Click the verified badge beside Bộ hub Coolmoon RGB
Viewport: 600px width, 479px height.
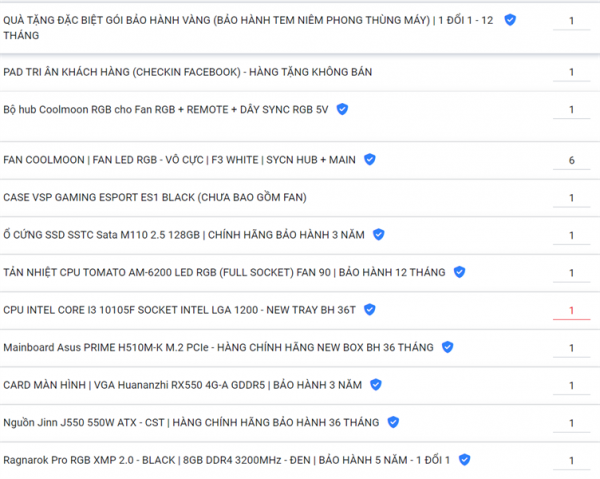tap(342, 109)
